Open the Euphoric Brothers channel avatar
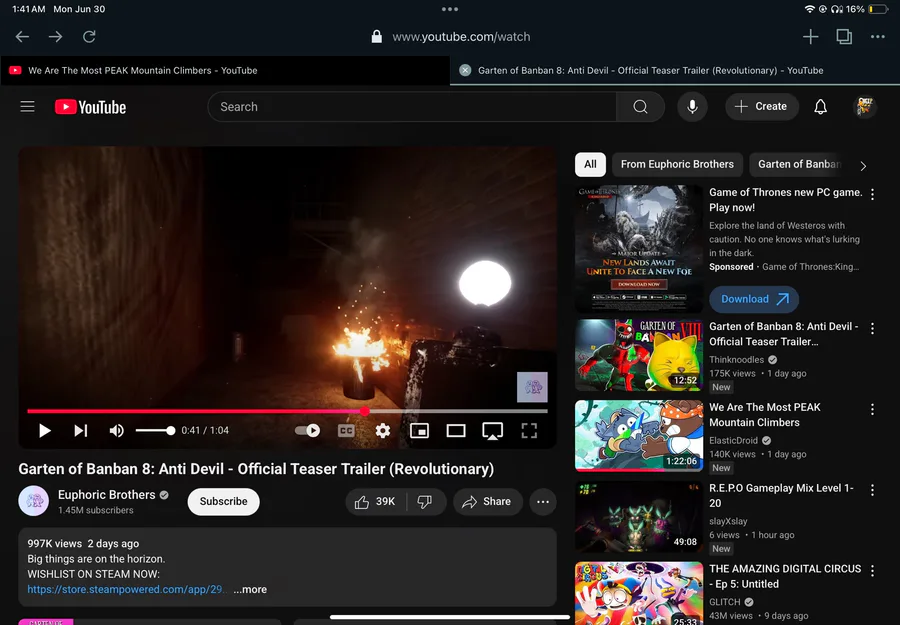This screenshot has height=625, width=900. tap(33, 501)
